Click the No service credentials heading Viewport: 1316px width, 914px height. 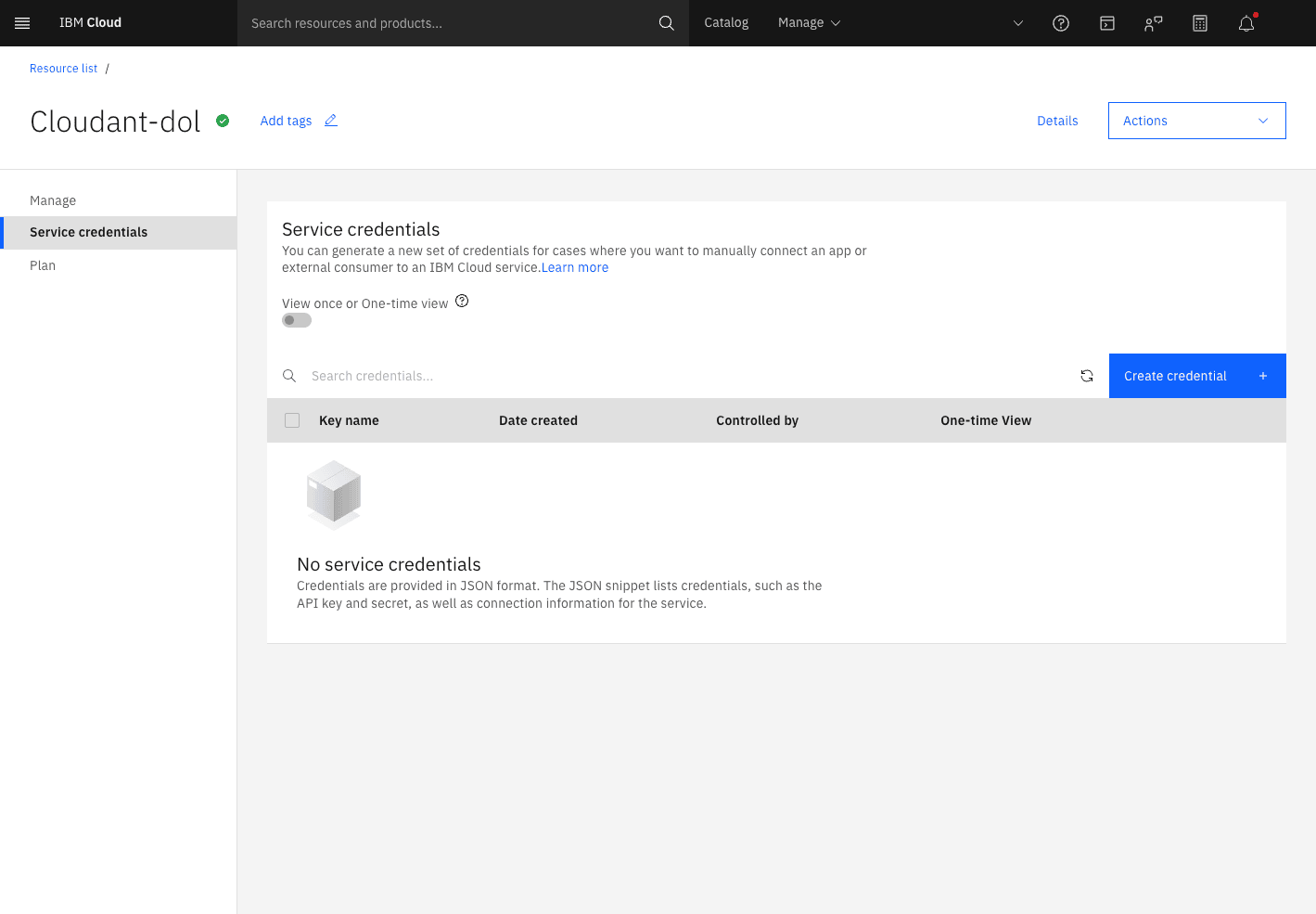[389, 564]
